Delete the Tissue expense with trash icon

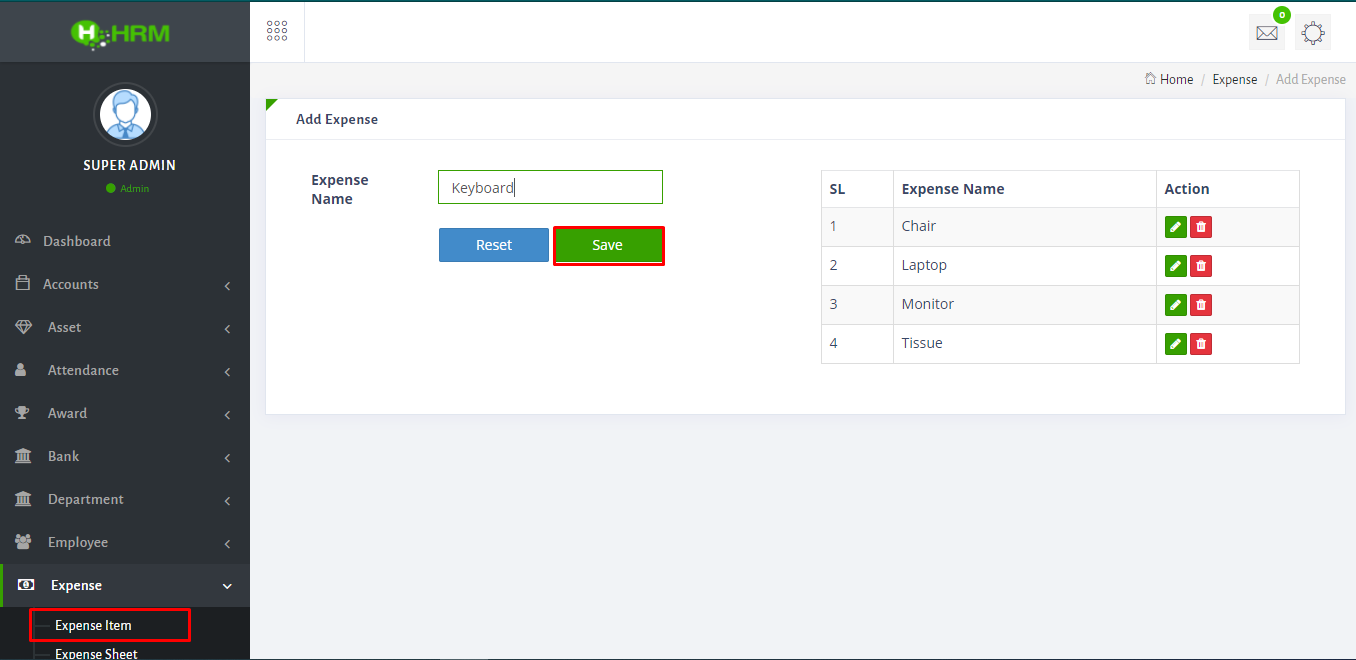click(1201, 344)
